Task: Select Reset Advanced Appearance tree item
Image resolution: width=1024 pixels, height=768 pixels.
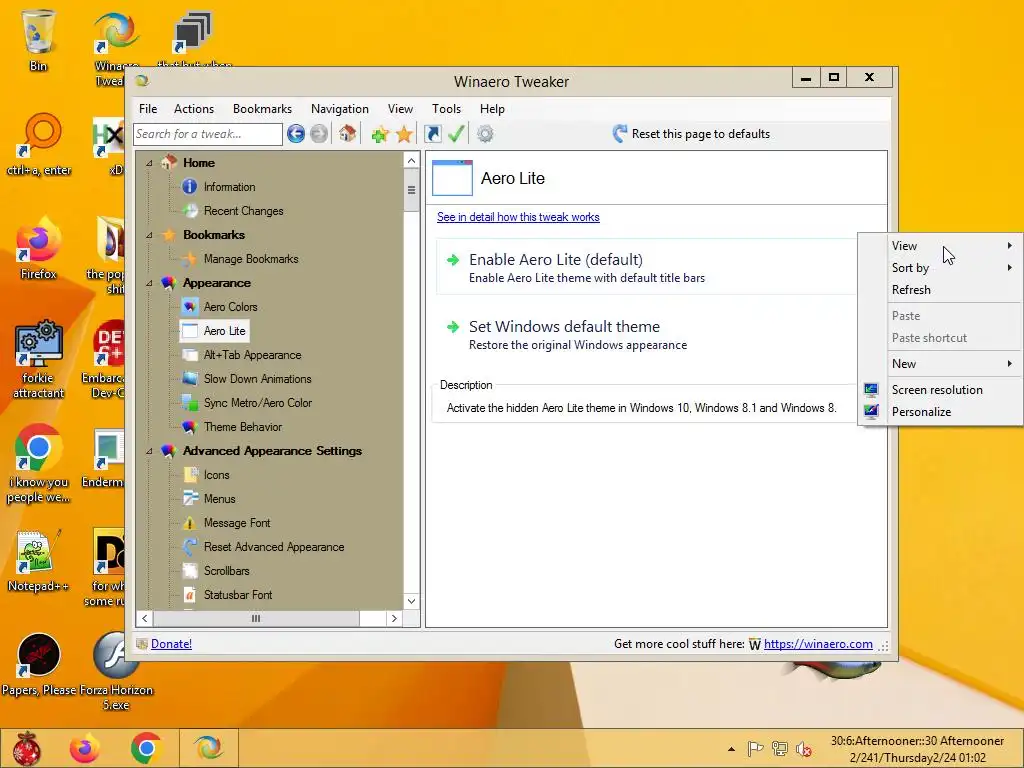Action: pyautogui.click(x=274, y=547)
